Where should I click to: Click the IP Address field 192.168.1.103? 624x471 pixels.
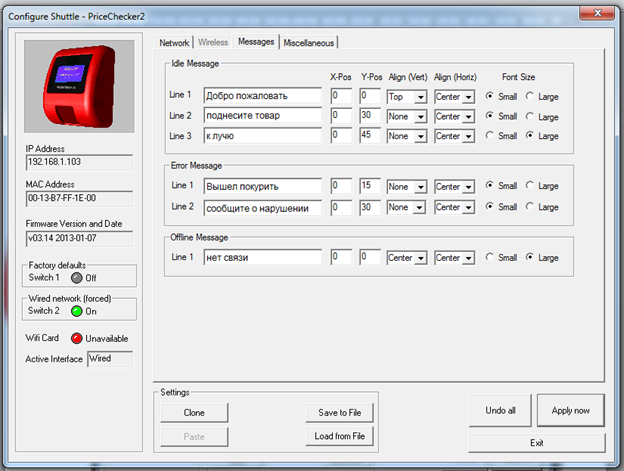coord(79,162)
